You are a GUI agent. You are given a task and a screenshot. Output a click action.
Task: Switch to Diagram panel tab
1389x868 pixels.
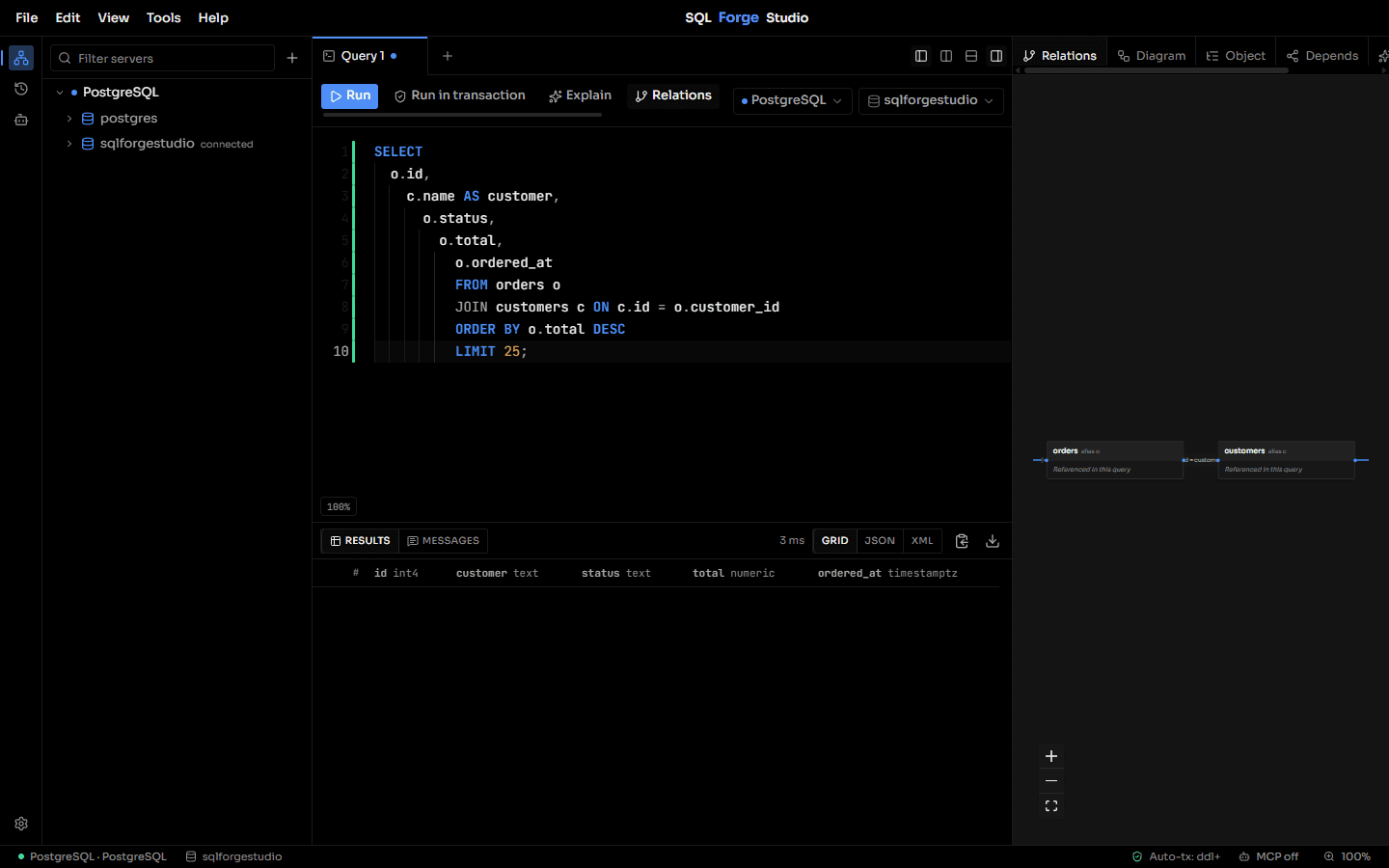pos(1152,56)
